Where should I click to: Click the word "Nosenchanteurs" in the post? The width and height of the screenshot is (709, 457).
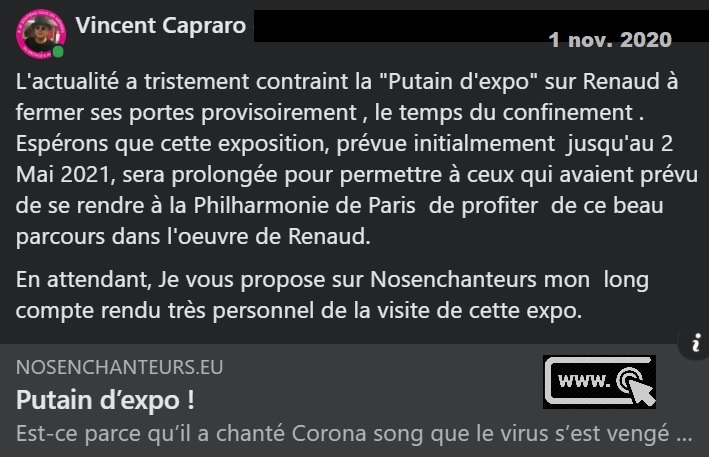[x=454, y=279]
